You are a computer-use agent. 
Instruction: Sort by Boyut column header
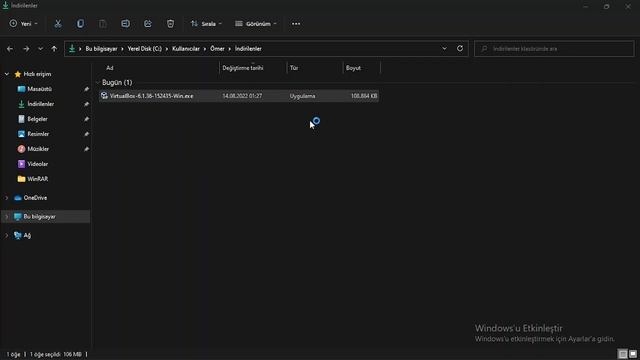353,68
